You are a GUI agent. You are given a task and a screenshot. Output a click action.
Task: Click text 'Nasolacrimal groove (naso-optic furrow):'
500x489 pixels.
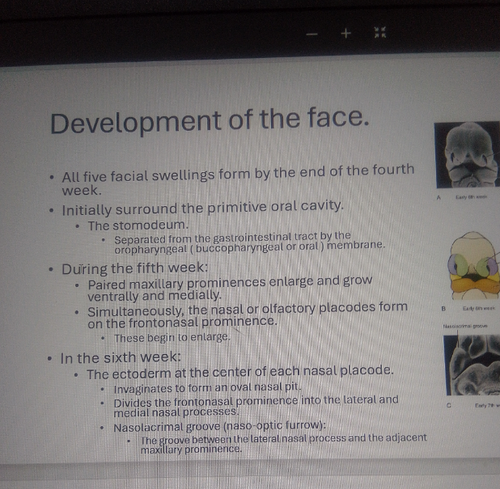click(x=220, y=427)
